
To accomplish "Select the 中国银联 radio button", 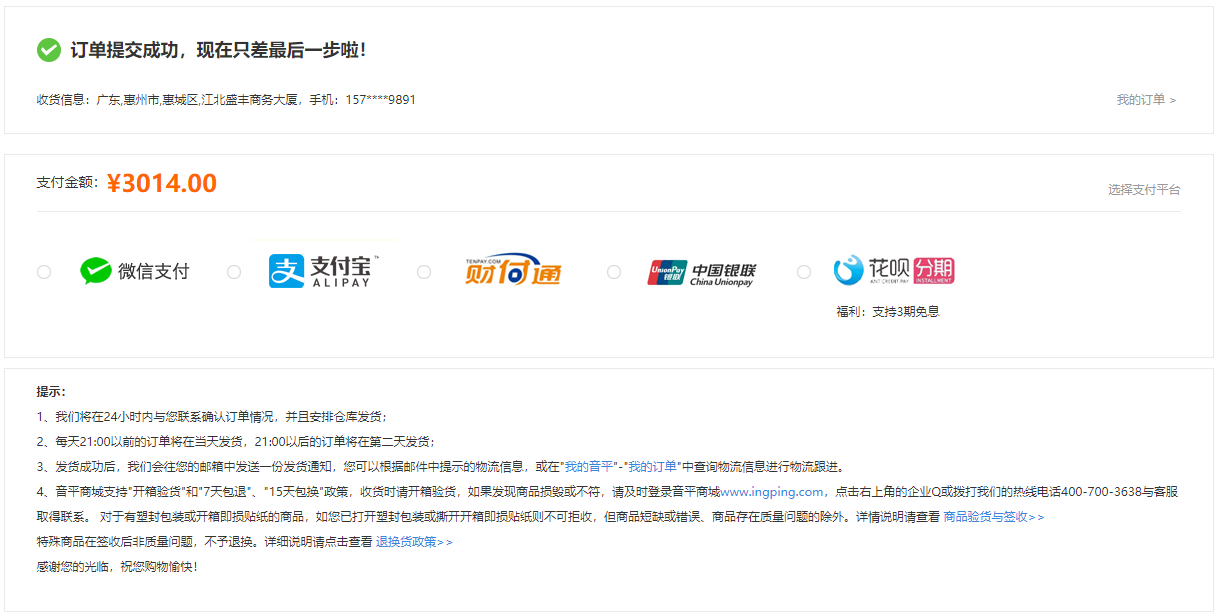I will (x=614, y=272).
